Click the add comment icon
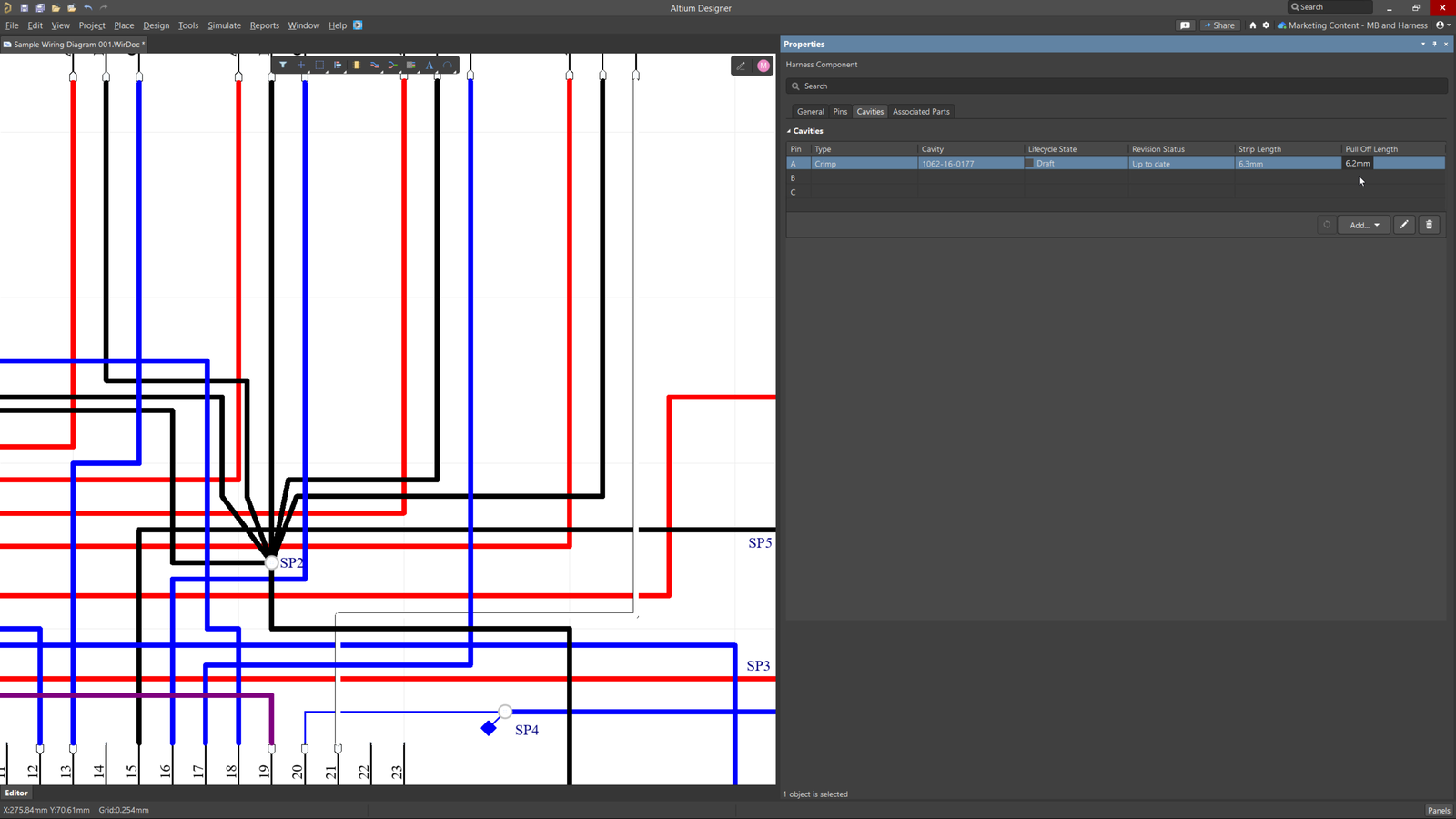The image size is (1456, 819). click(x=1185, y=25)
